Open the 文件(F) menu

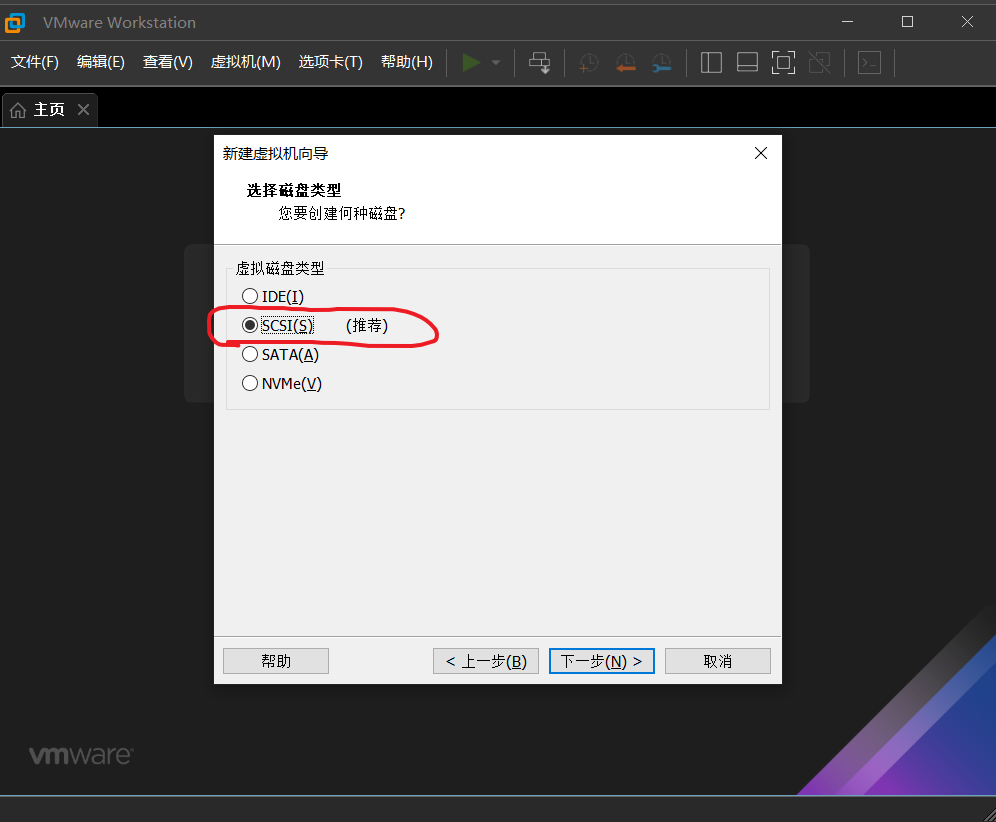pyautogui.click(x=35, y=62)
